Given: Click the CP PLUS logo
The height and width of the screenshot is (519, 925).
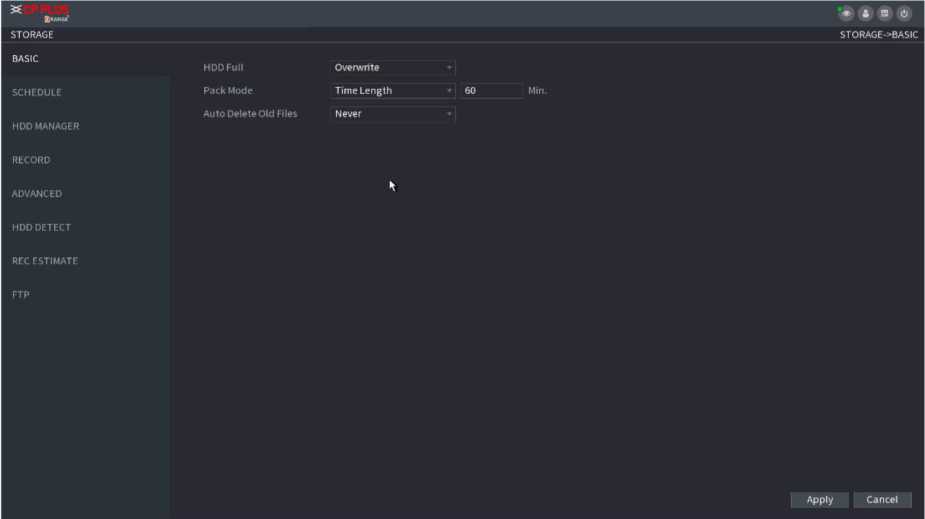Looking at the screenshot, I should (44, 14).
